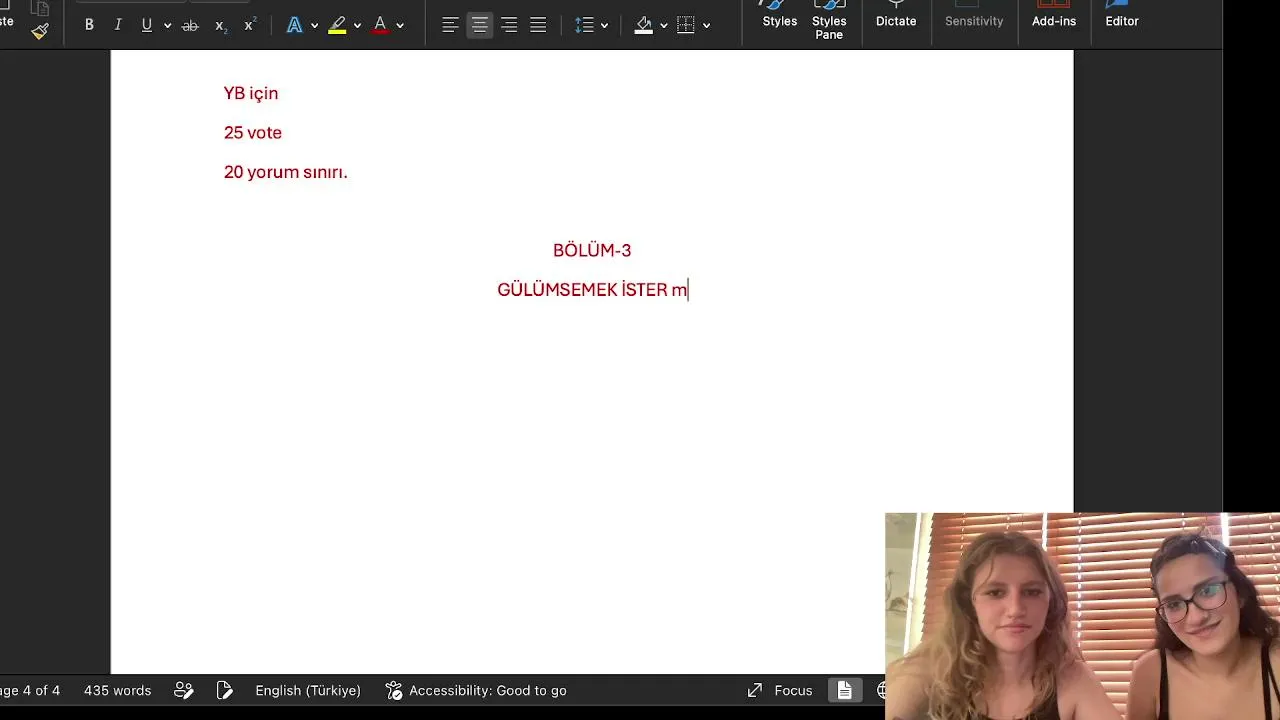Click the 'GÜLÜMSEMEK İSTER m' line

click(592, 290)
